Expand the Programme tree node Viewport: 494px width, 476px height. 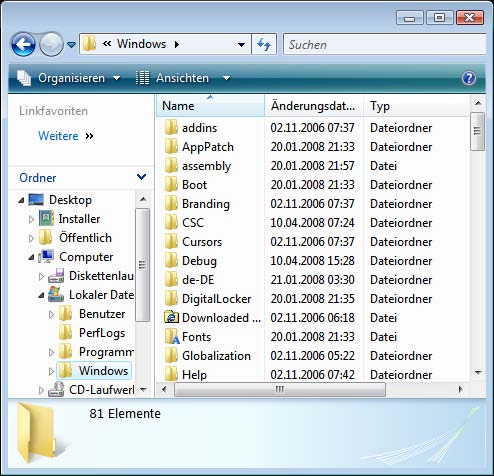tap(51, 352)
